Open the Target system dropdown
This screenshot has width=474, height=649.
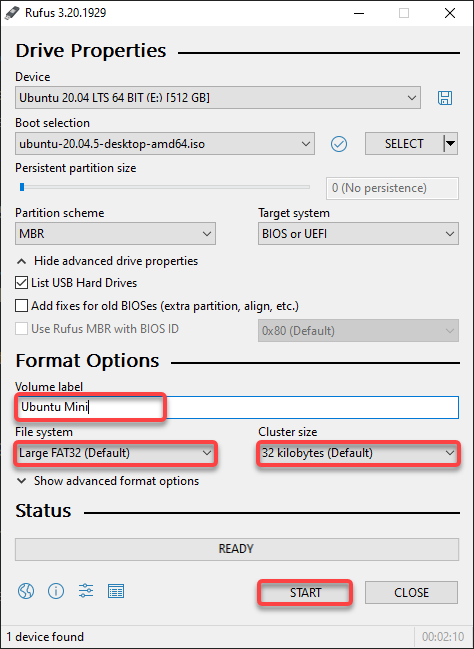pyautogui.click(x=358, y=233)
